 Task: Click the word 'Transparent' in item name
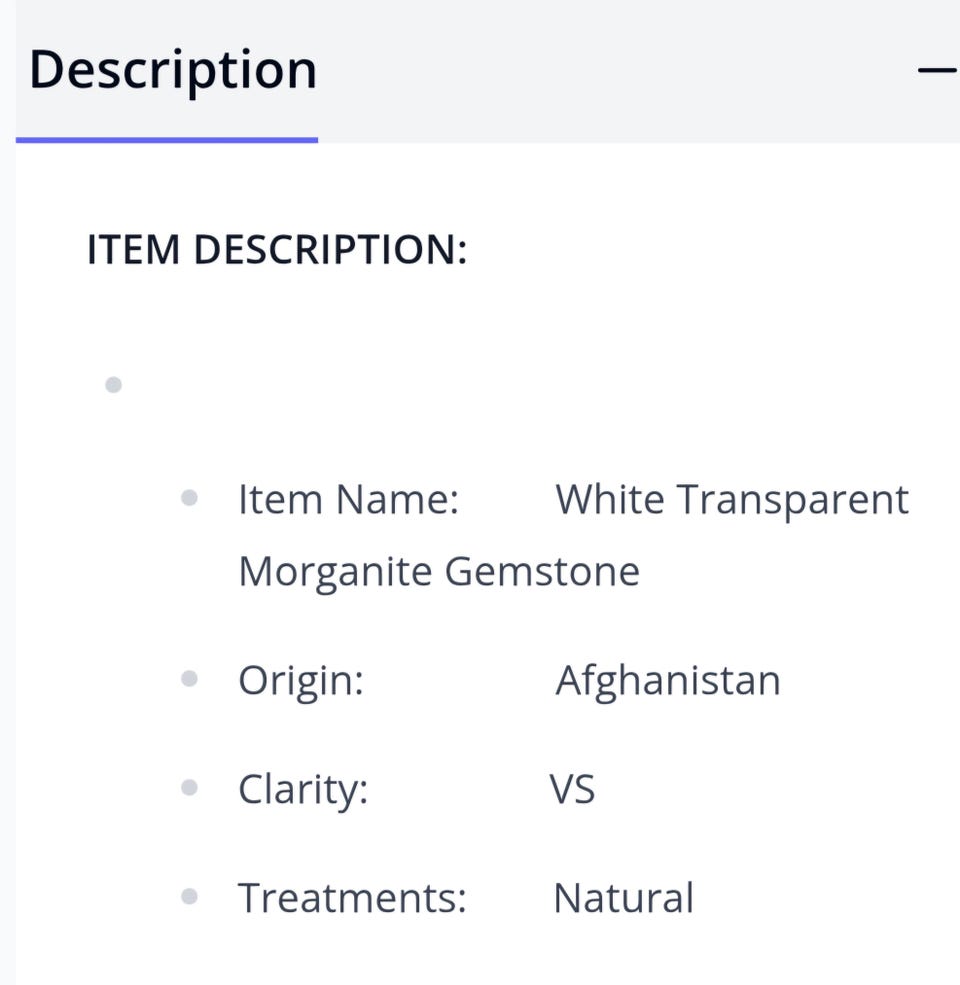(x=793, y=501)
